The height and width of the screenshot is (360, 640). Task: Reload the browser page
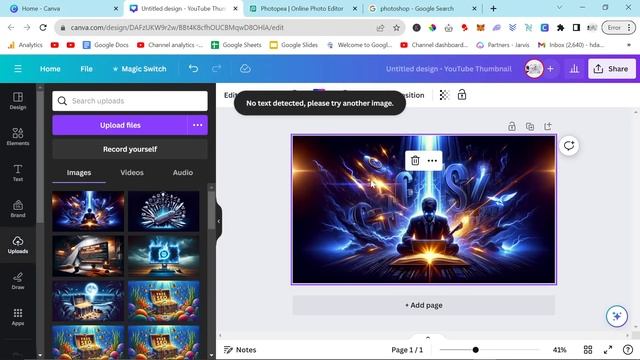pos(43,28)
